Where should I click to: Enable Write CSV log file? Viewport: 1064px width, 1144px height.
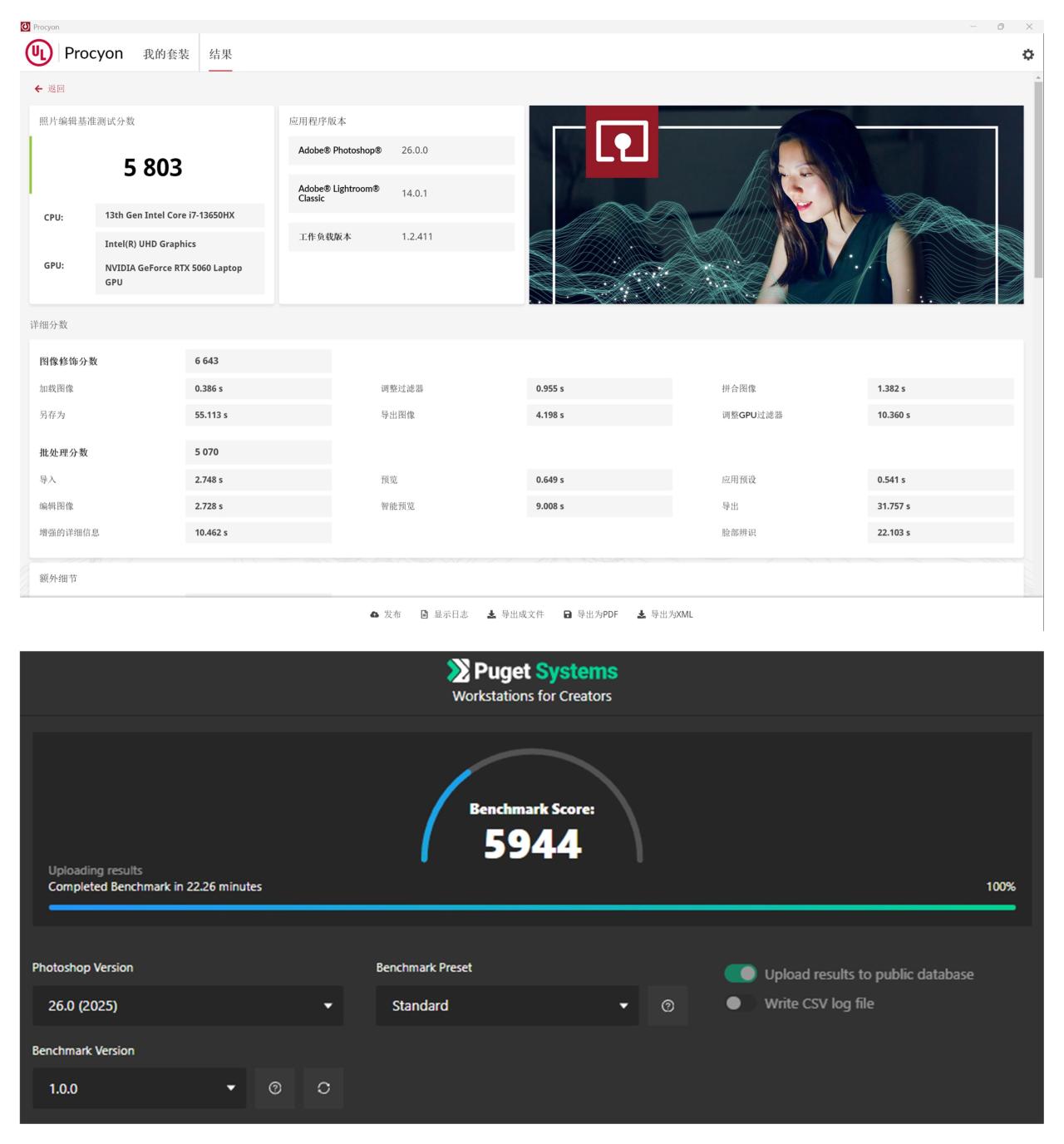(x=740, y=1003)
